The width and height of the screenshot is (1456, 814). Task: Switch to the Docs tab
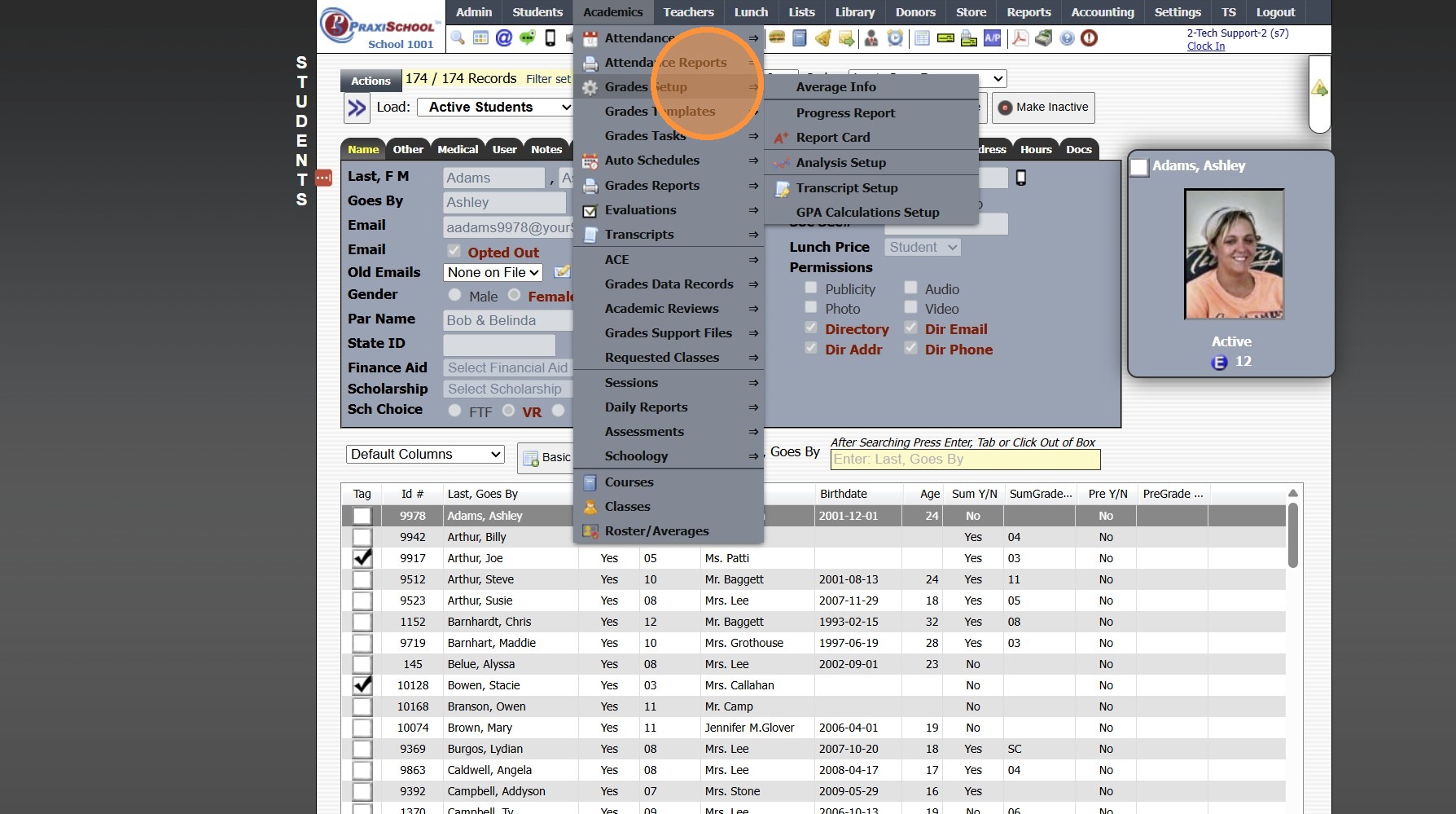pos(1079,149)
